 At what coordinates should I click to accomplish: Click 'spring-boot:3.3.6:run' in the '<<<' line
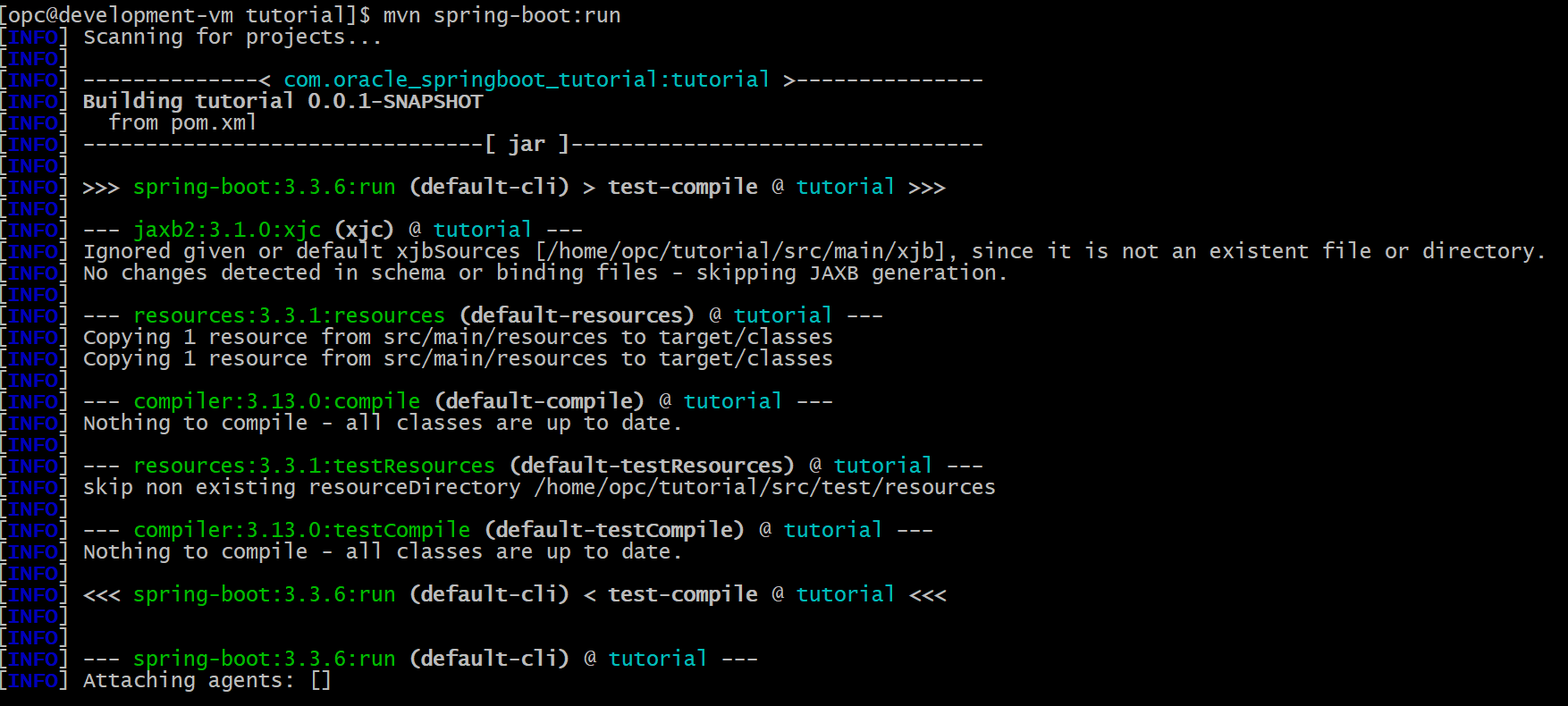pyautogui.click(x=265, y=595)
